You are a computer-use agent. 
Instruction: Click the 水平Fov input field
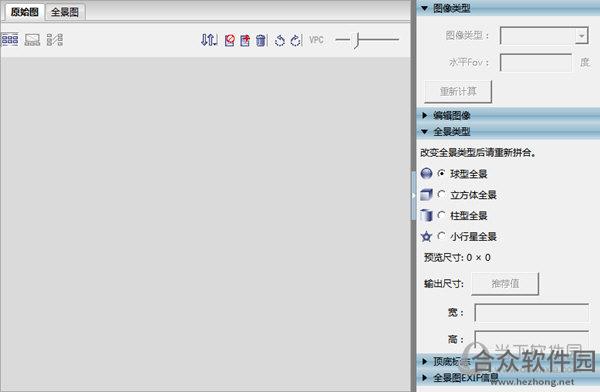[536, 62]
